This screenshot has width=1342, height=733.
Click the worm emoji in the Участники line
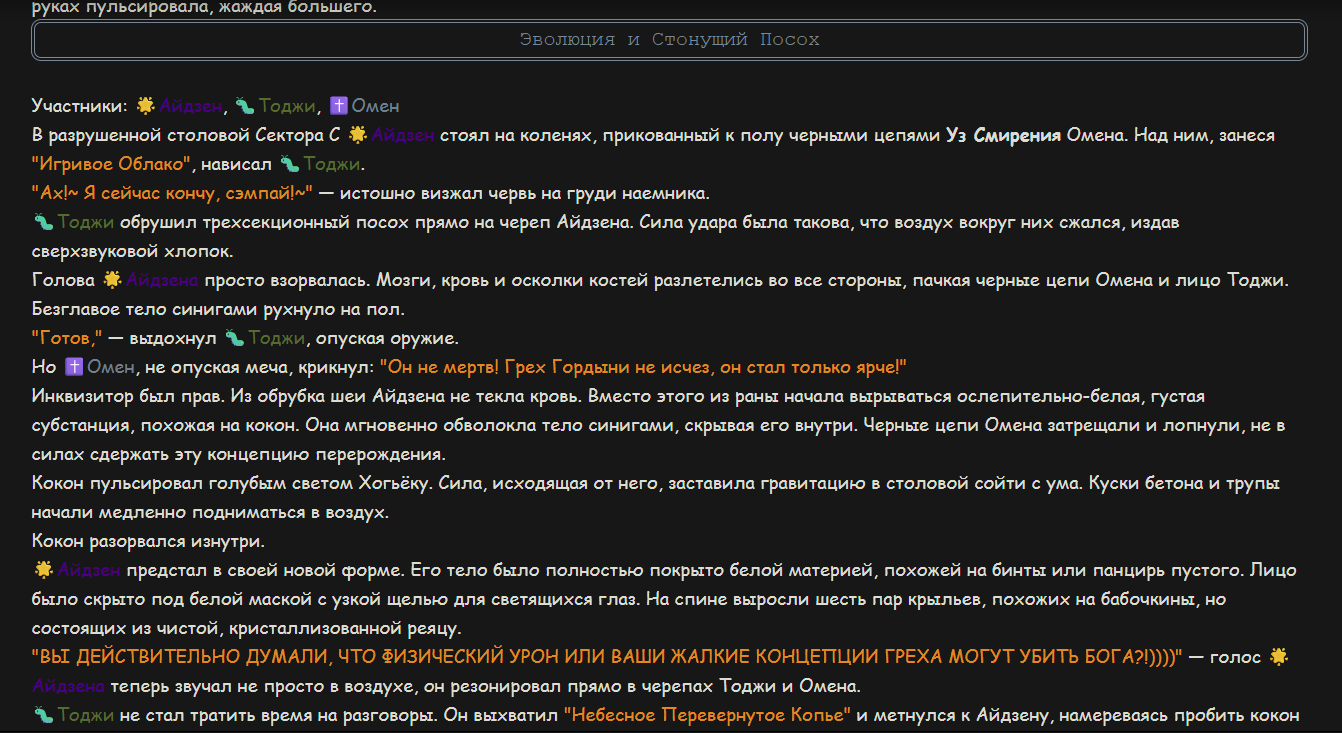pos(245,105)
